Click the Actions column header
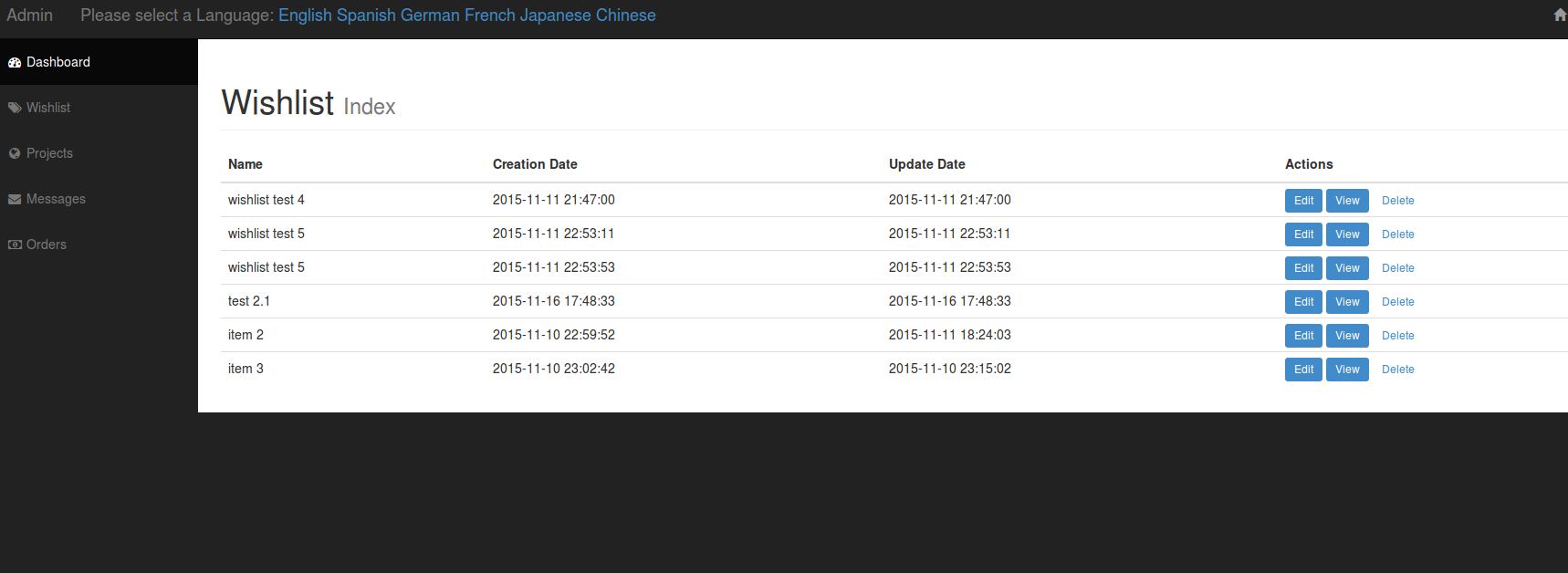This screenshot has height=573, width=1568. 1309,164
